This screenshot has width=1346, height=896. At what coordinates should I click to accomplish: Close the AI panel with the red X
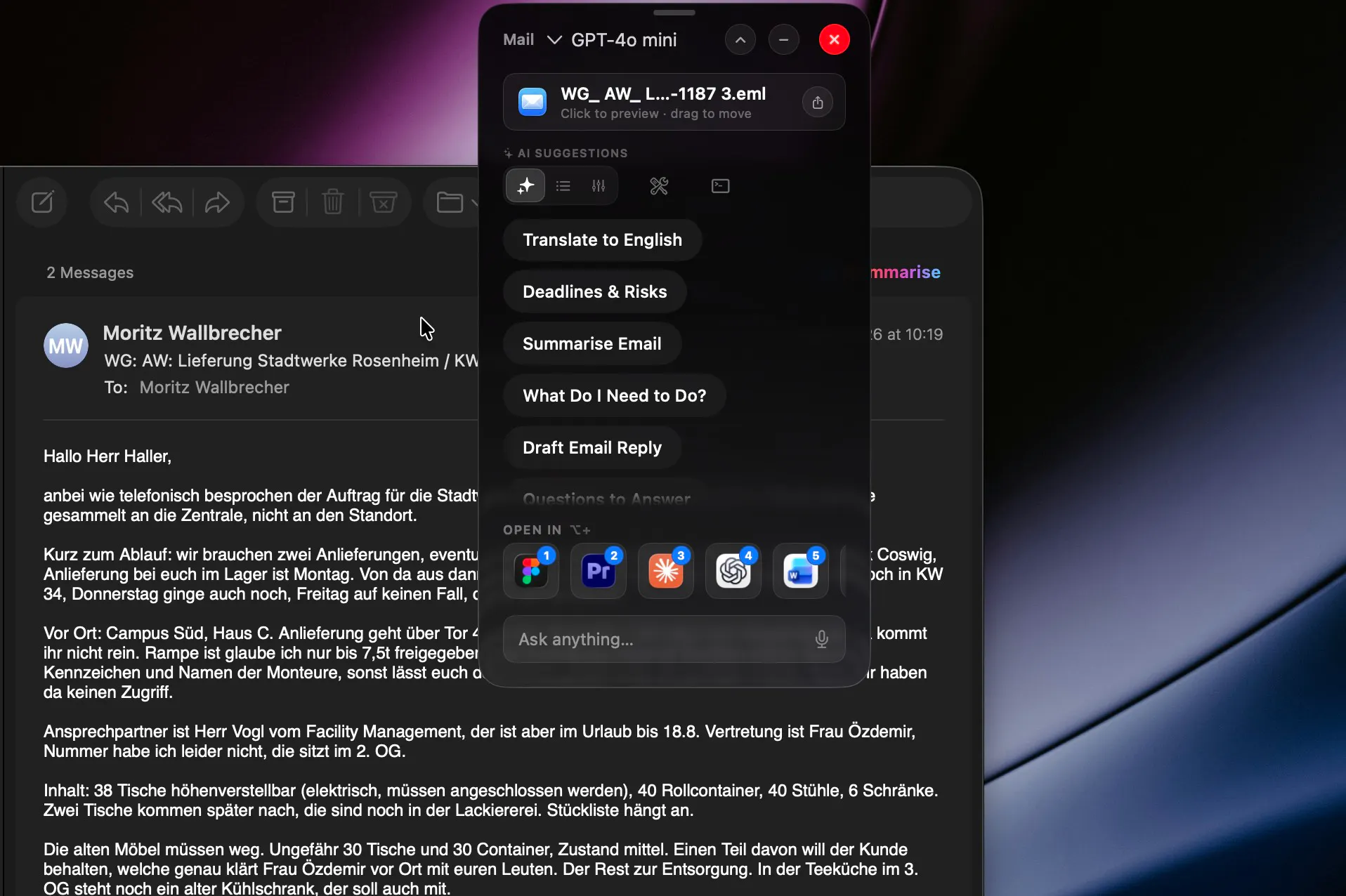[x=835, y=40]
